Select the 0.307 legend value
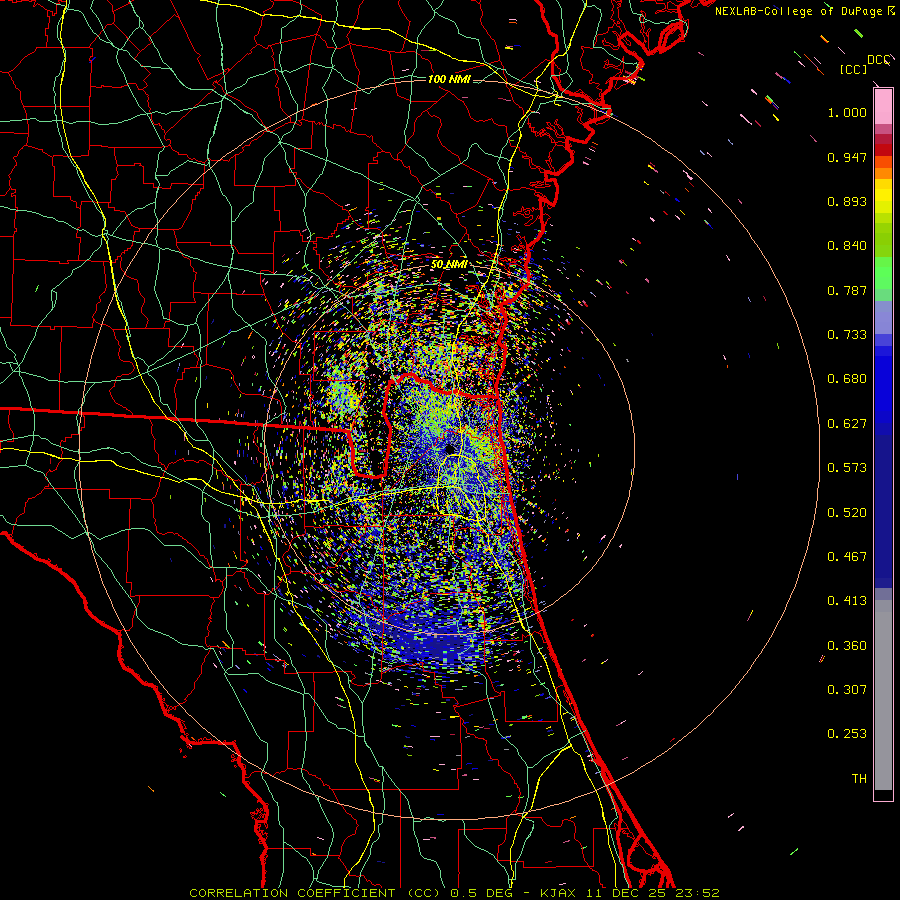This screenshot has width=900, height=900. (x=847, y=690)
